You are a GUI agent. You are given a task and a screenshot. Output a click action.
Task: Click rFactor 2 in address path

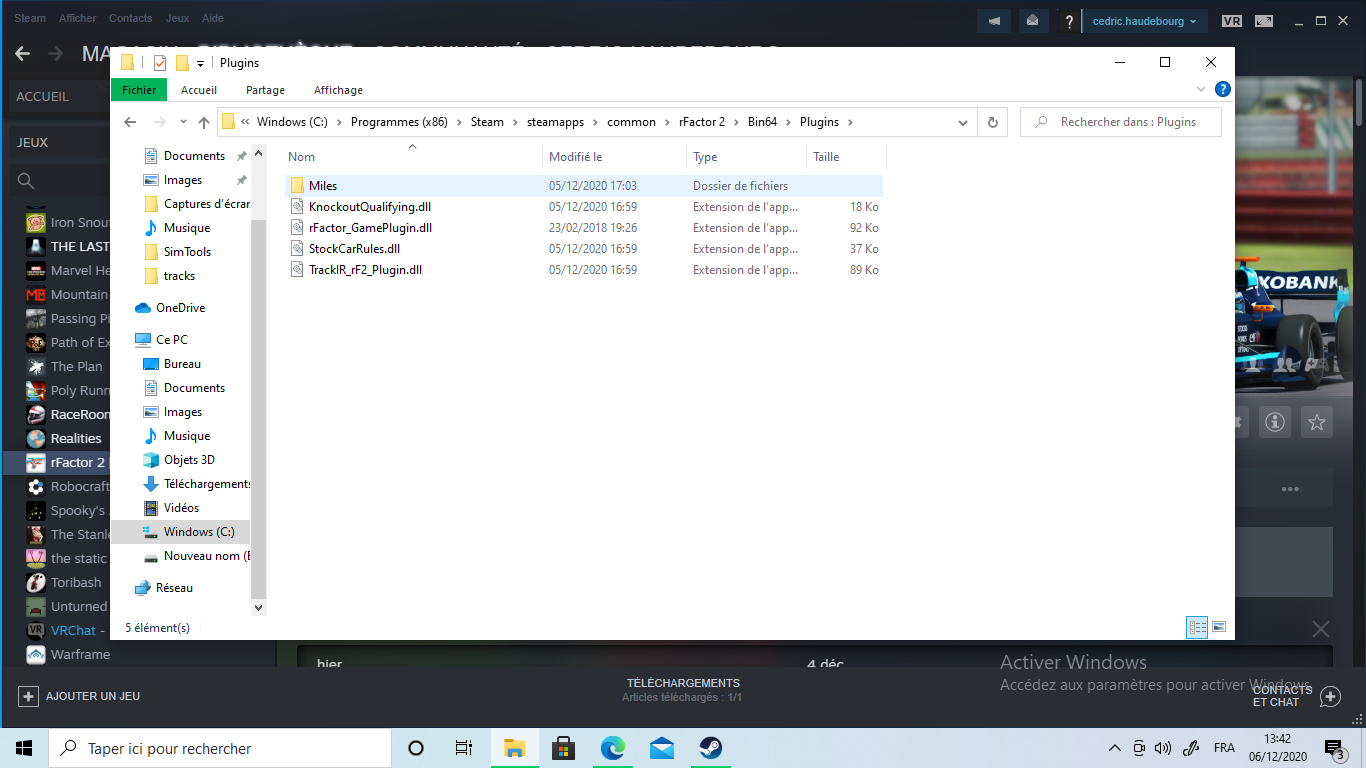pos(701,122)
